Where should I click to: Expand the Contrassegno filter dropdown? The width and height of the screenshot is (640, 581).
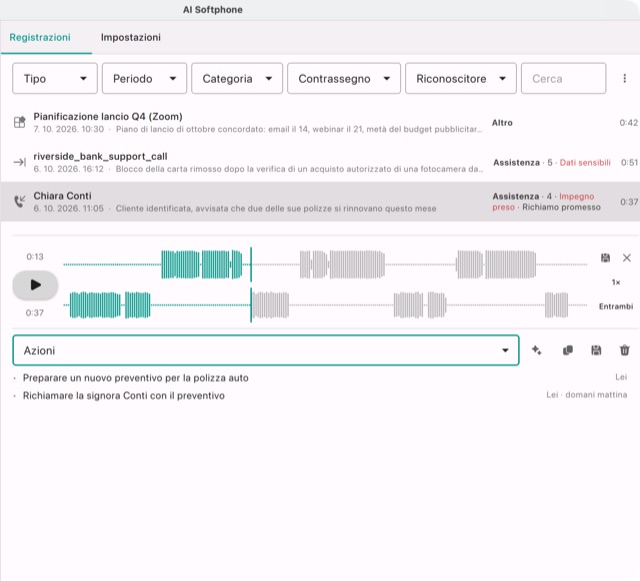pyautogui.click(x=344, y=78)
